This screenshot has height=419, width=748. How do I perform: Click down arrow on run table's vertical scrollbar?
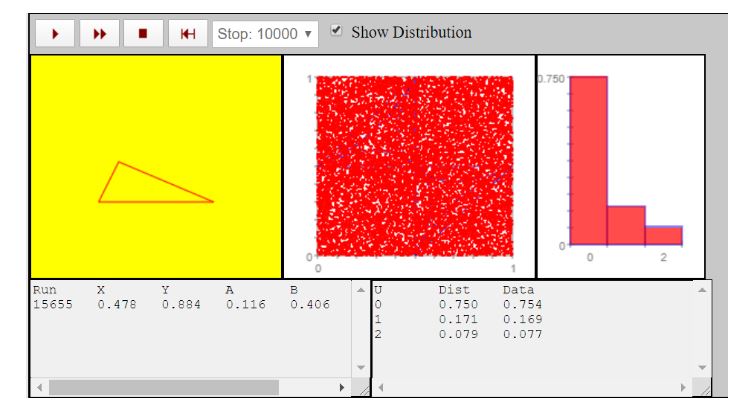[360, 368]
